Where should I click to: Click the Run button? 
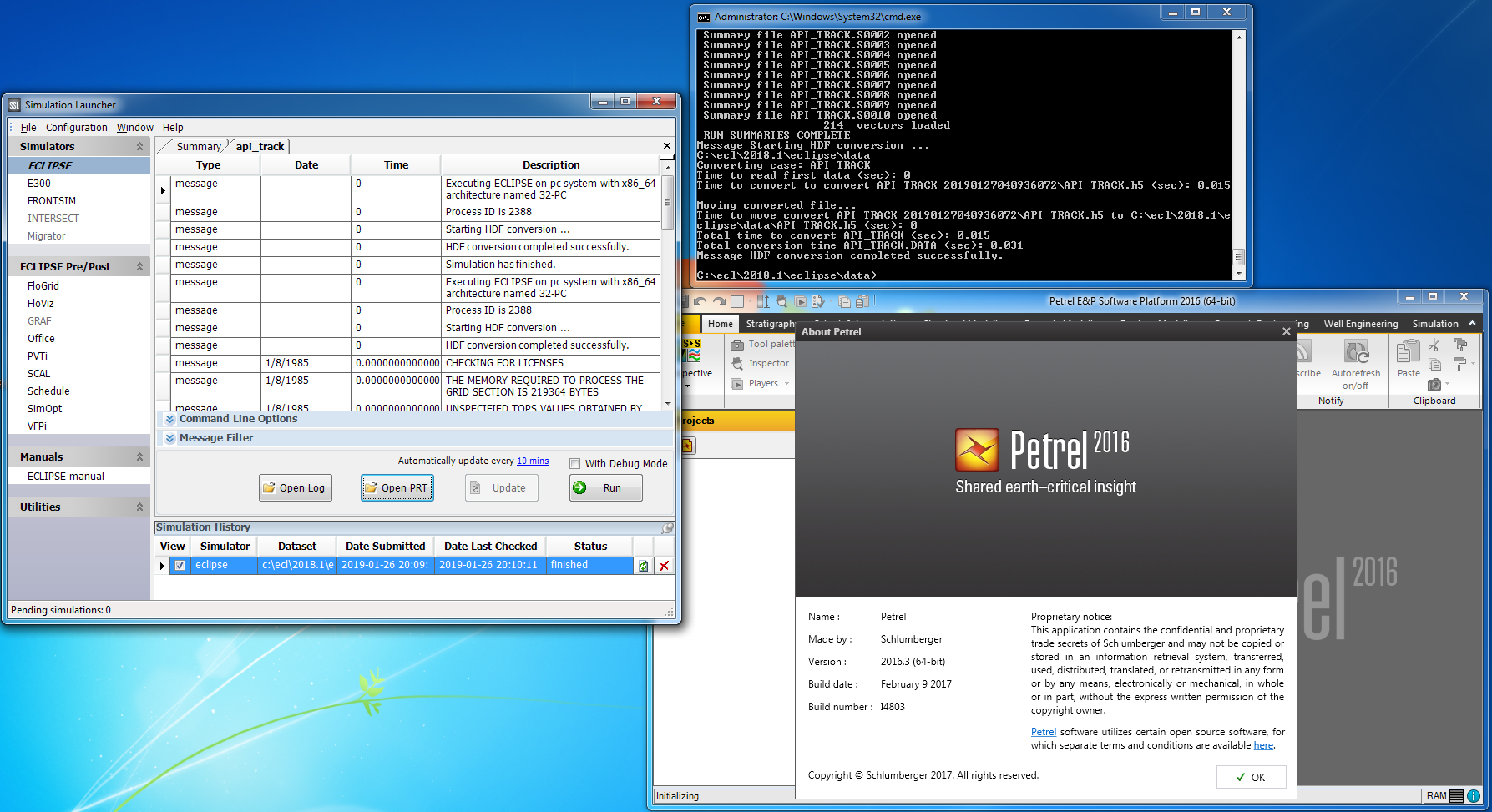pyautogui.click(x=606, y=488)
